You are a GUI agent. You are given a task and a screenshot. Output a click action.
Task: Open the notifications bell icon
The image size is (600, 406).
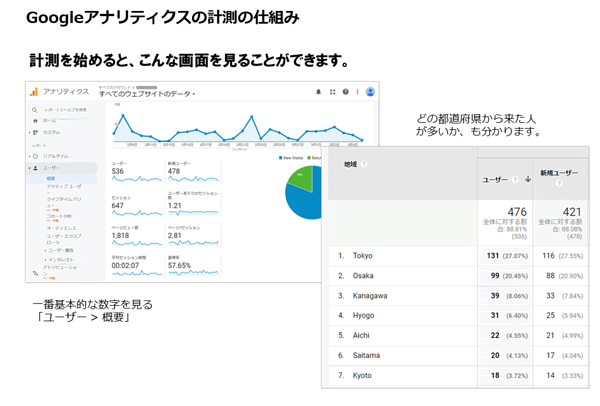coord(318,92)
